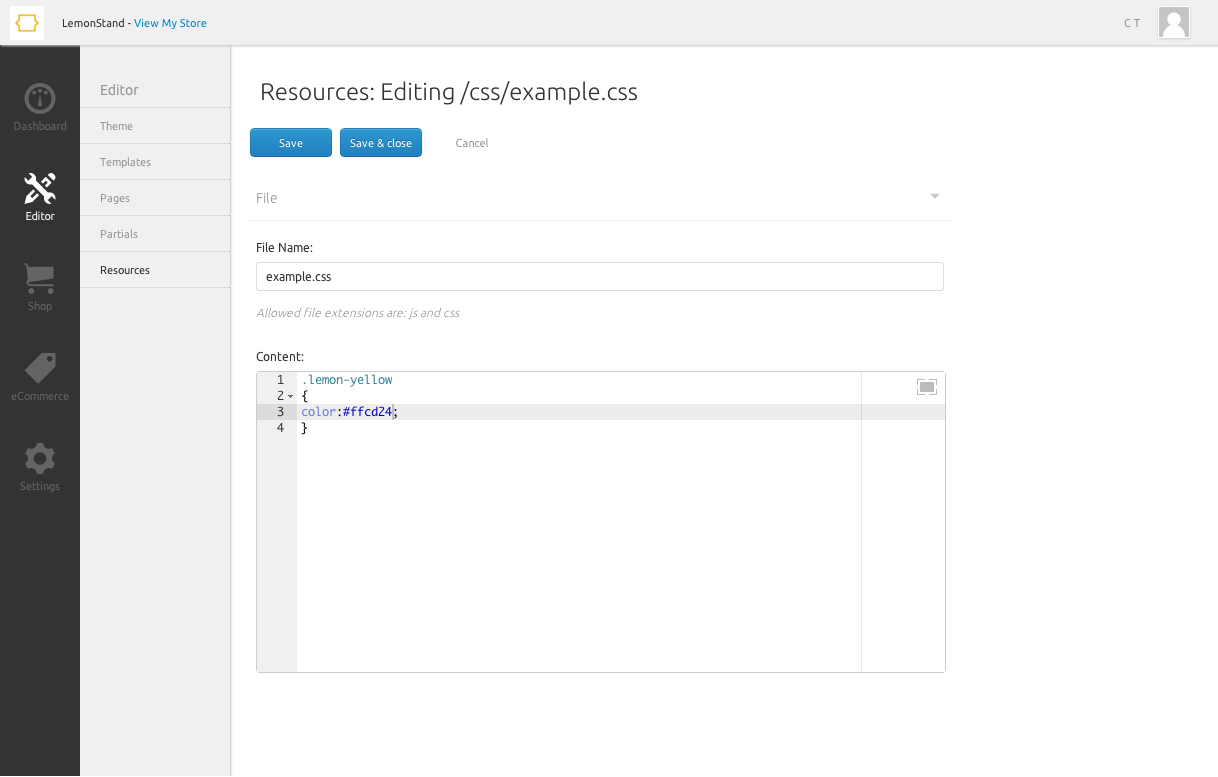This screenshot has height=777, width=1218.
Task: Click the Save & close button
Action: click(380, 143)
